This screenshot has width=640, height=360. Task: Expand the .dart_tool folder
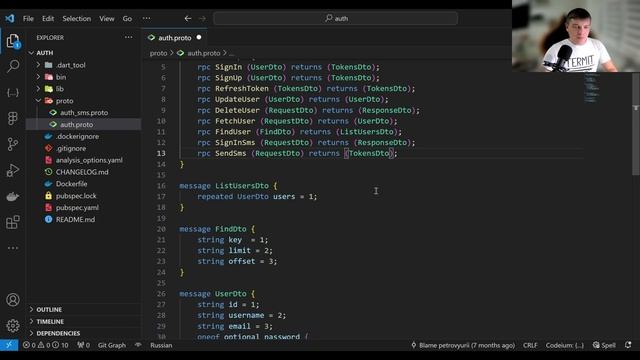(x=71, y=65)
